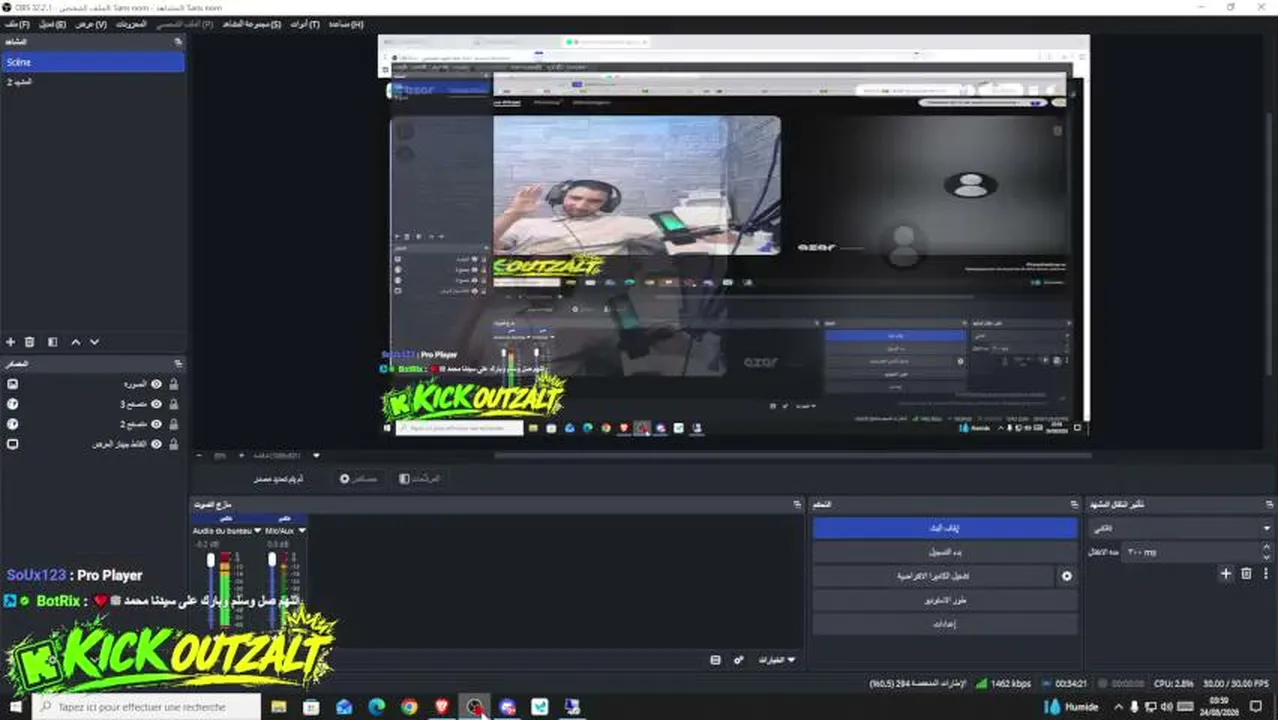
Task: Decrease transition duration with down arrow
Action: pos(1267,556)
